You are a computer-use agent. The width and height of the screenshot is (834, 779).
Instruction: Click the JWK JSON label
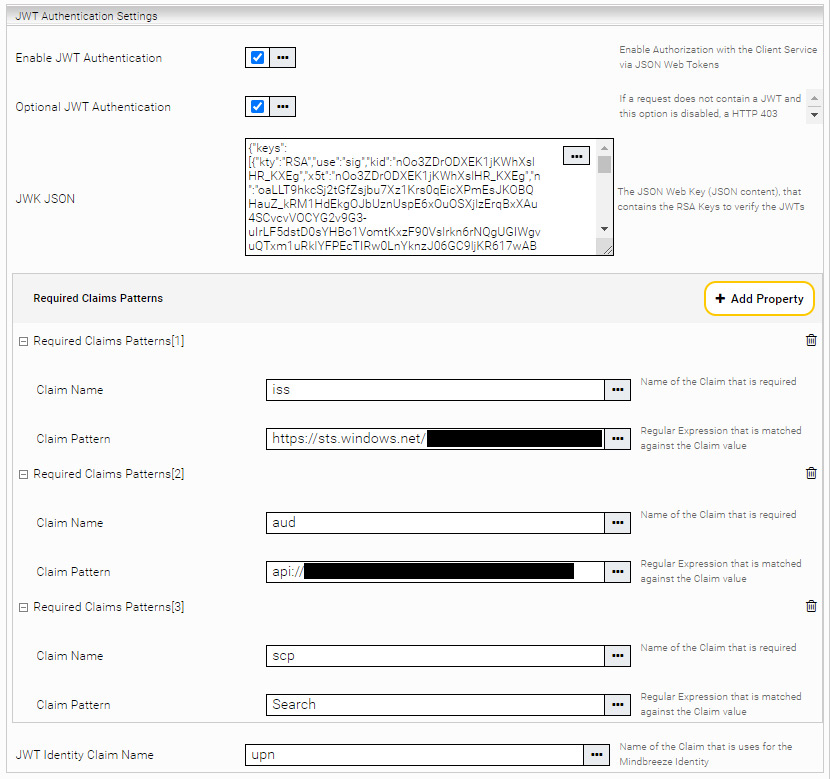(45, 199)
